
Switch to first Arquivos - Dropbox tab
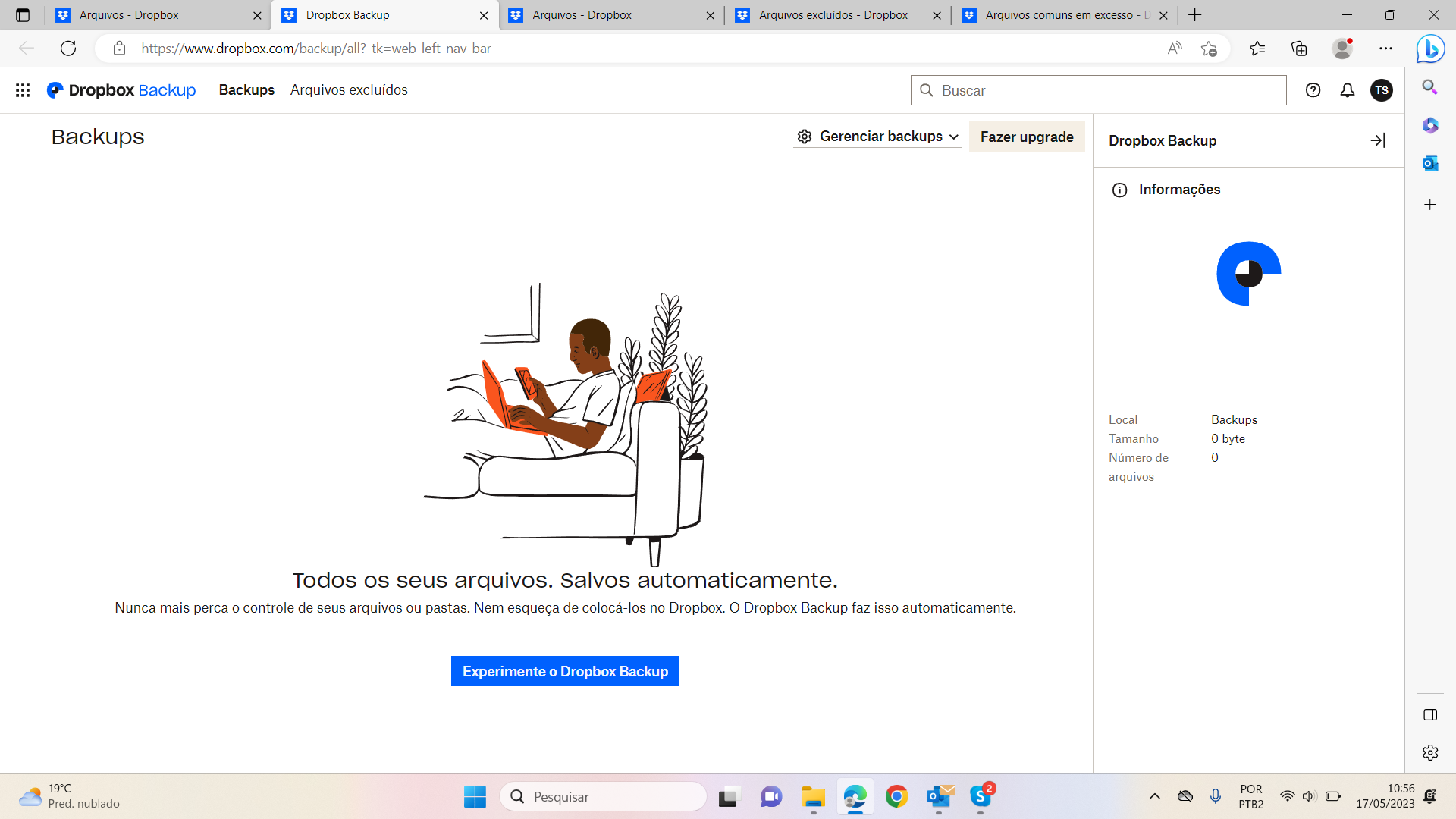157,15
